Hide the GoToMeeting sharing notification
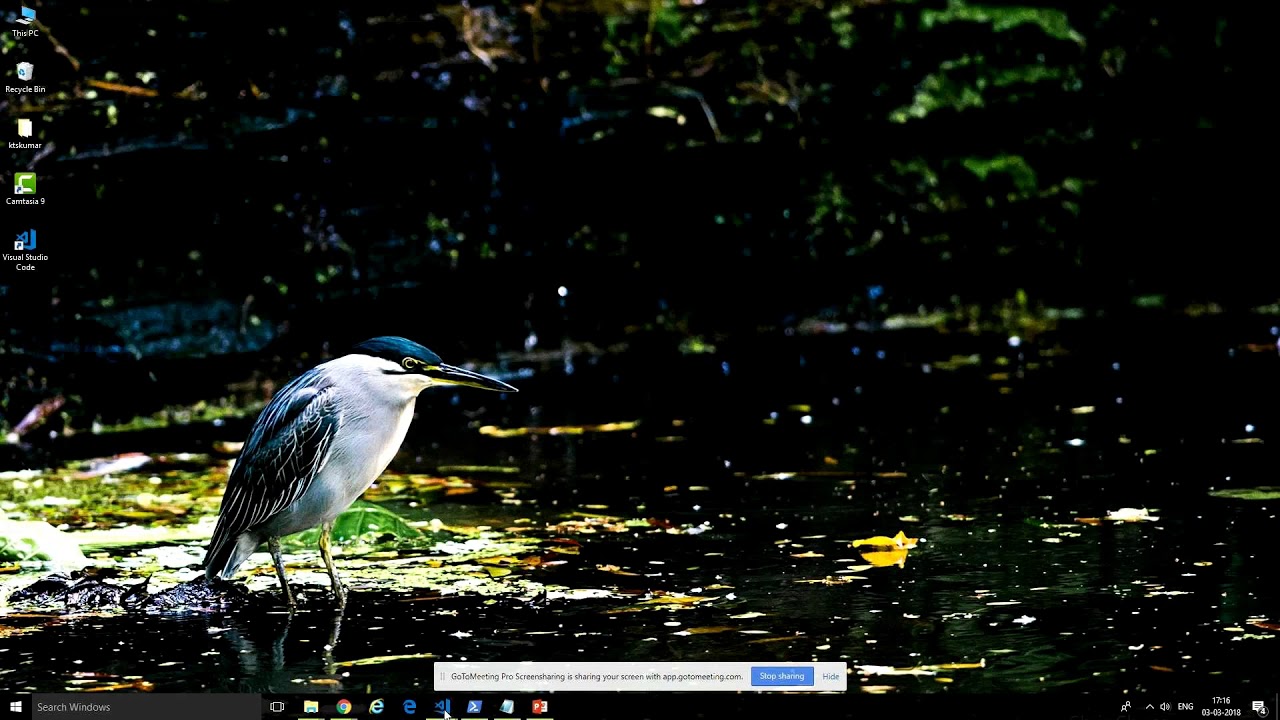This screenshot has width=1280, height=720. [x=831, y=677]
